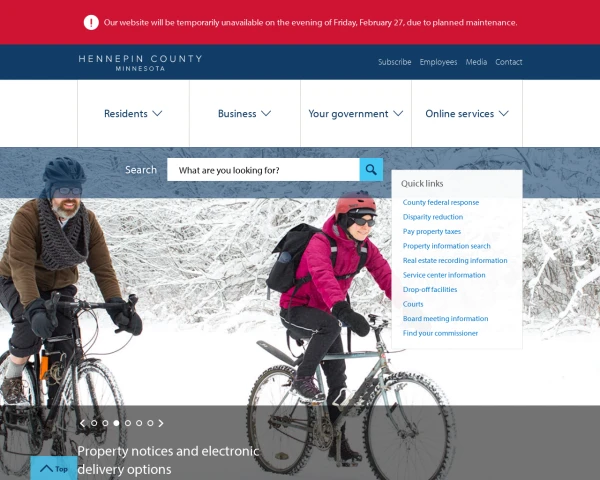
Task: Select the second carousel slide dot
Action: (105, 423)
